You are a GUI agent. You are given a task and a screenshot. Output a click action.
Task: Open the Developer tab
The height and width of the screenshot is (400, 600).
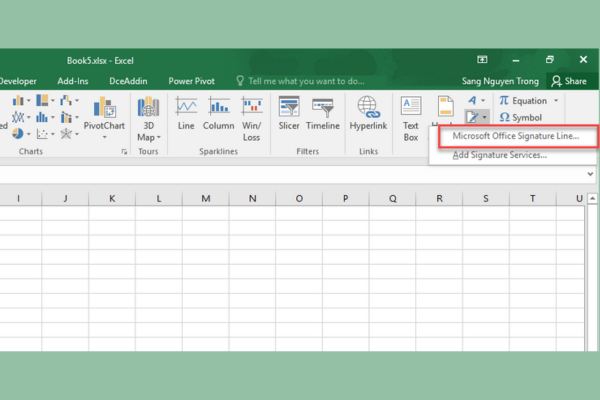(18, 81)
